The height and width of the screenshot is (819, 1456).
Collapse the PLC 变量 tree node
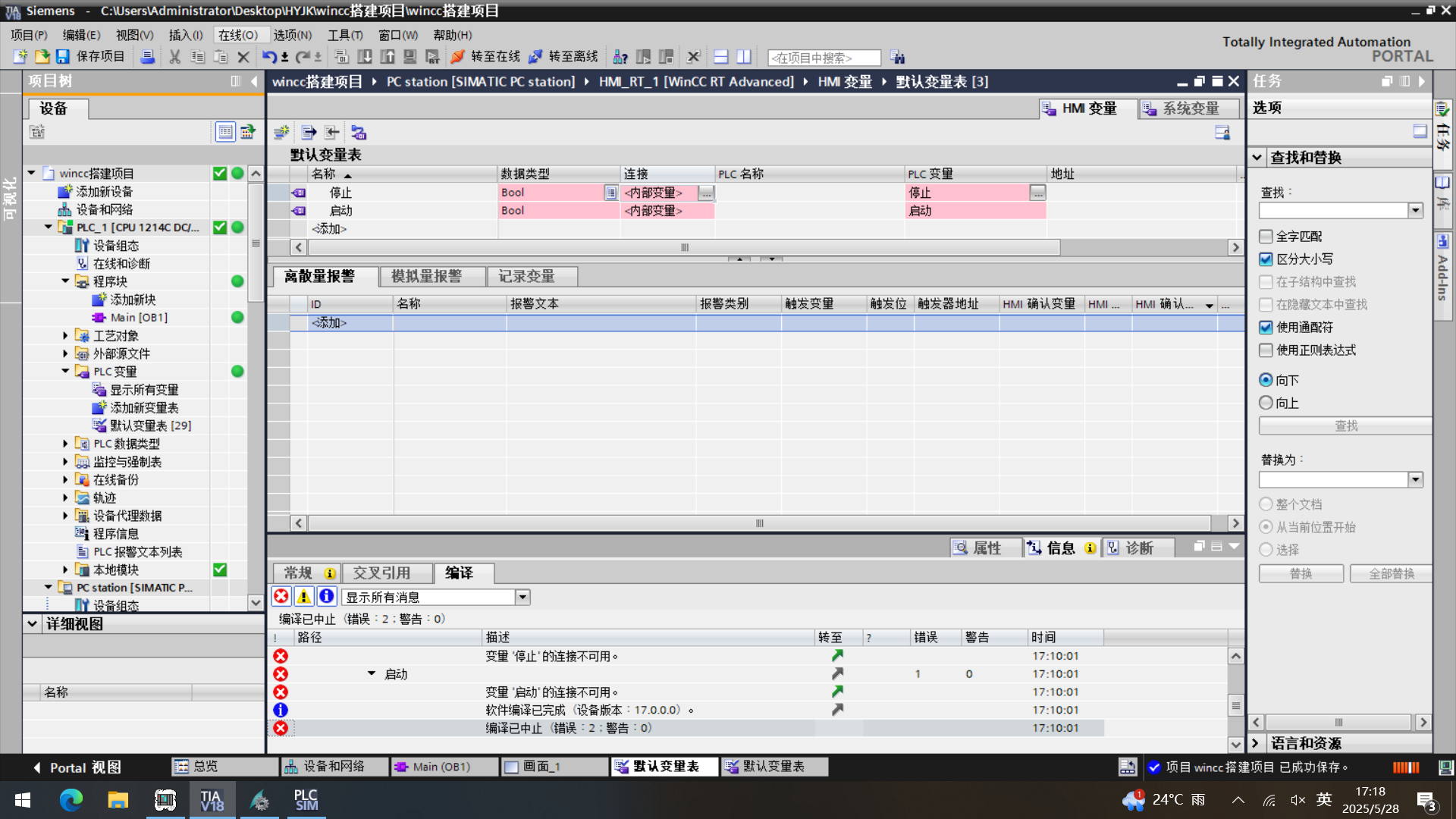click(65, 371)
